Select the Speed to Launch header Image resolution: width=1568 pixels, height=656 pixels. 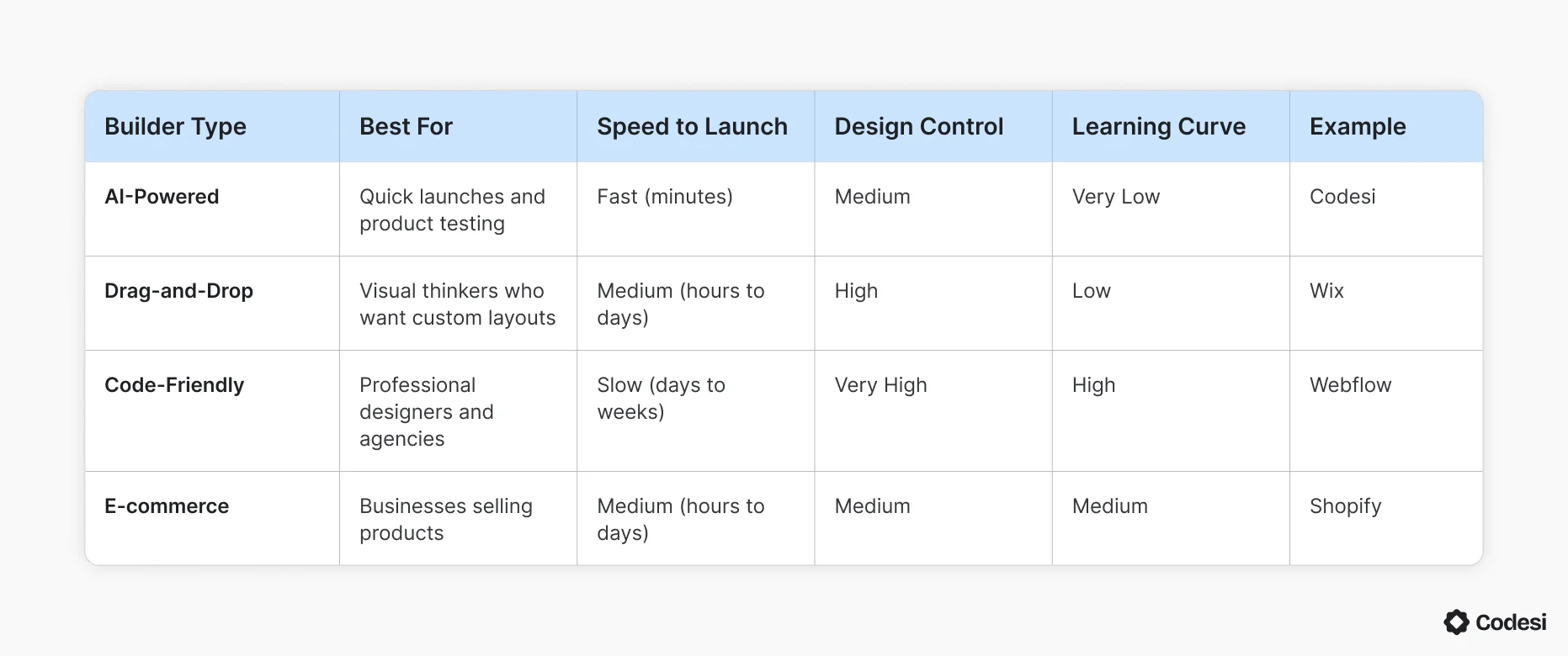(x=692, y=126)
